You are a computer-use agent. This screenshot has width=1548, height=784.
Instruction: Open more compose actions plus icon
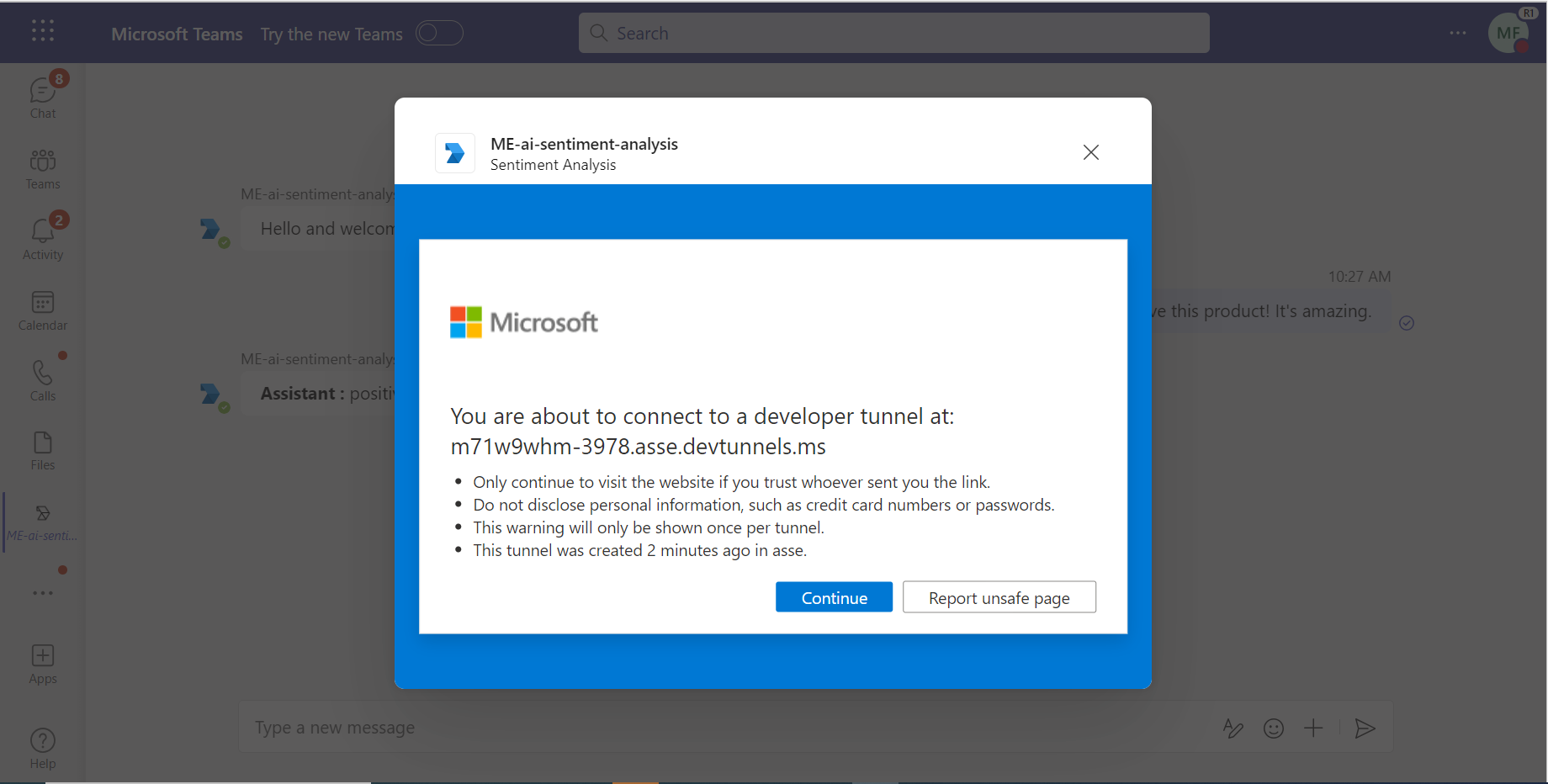tap(1313, 728)
